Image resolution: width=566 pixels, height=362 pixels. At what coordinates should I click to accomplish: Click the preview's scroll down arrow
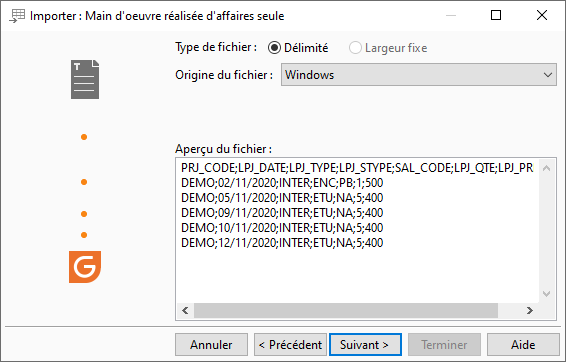547,294
